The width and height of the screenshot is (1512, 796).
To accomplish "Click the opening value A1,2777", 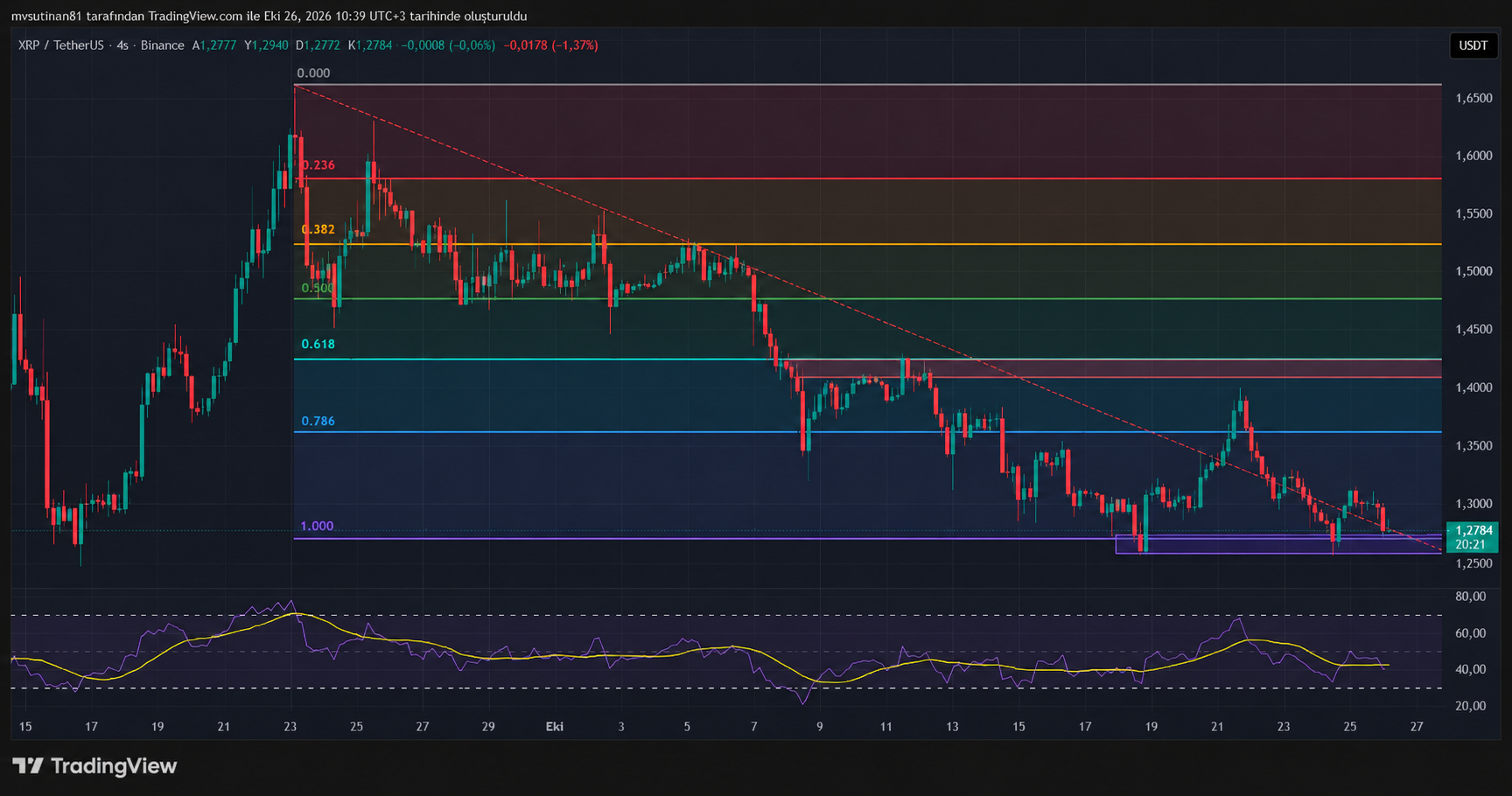I will tap(214, 45).
